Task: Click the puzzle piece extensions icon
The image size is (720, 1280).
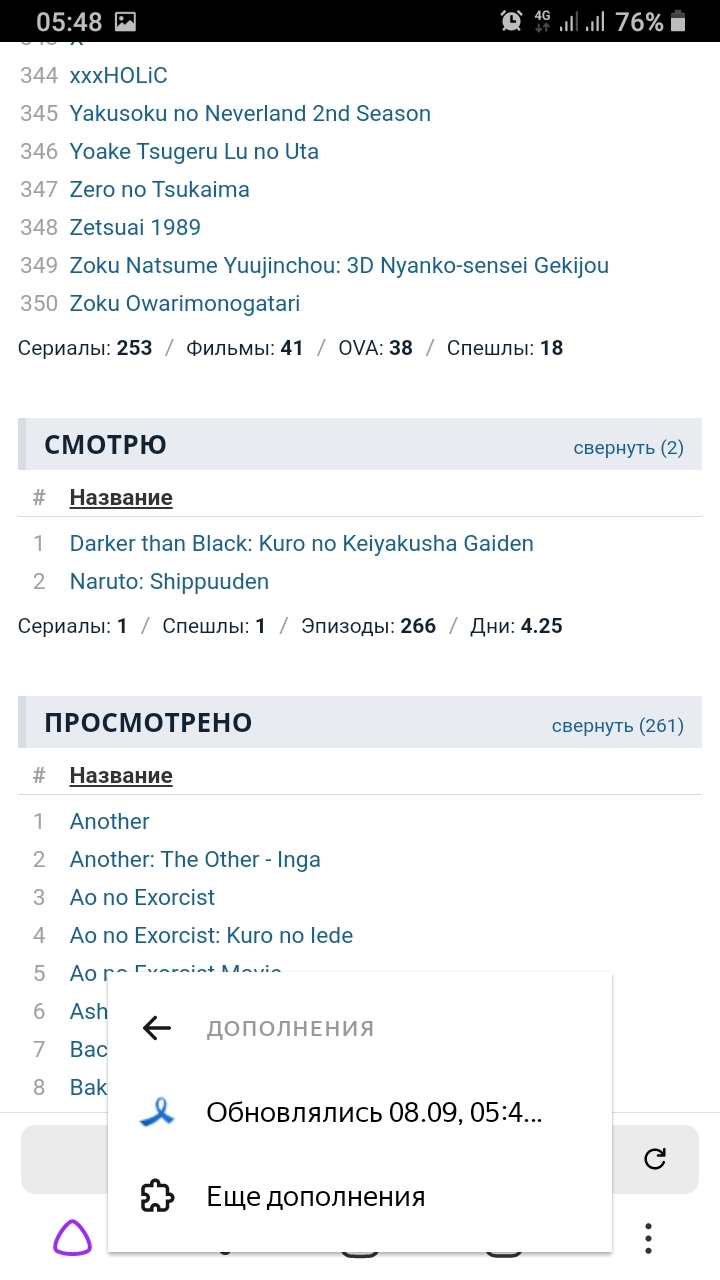Action: pos(157,1196)
